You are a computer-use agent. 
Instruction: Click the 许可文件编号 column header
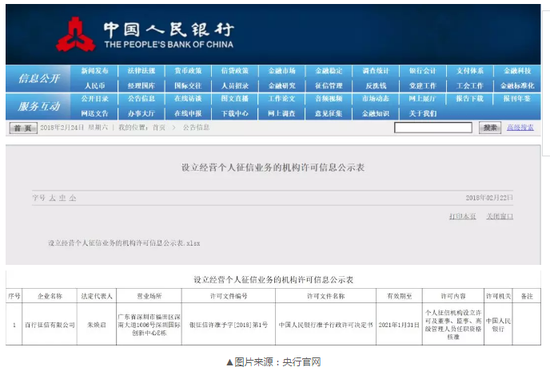(x=228, y=296)
